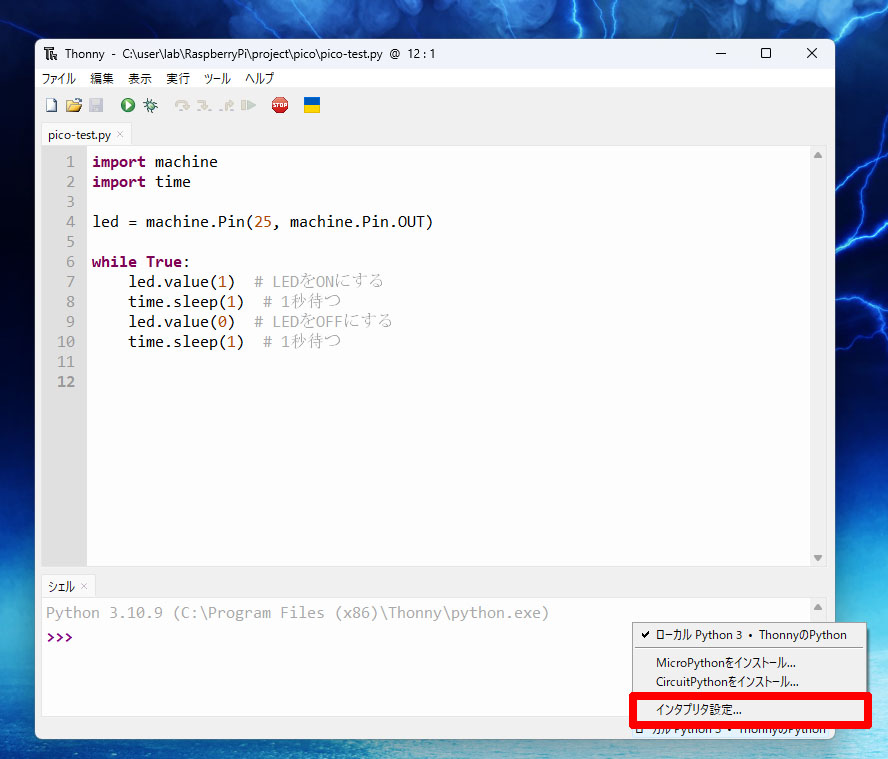Screen dimensions: 888x759
Task: Click the editor scrollbar up arrow
Action: (x=818, y=155)
